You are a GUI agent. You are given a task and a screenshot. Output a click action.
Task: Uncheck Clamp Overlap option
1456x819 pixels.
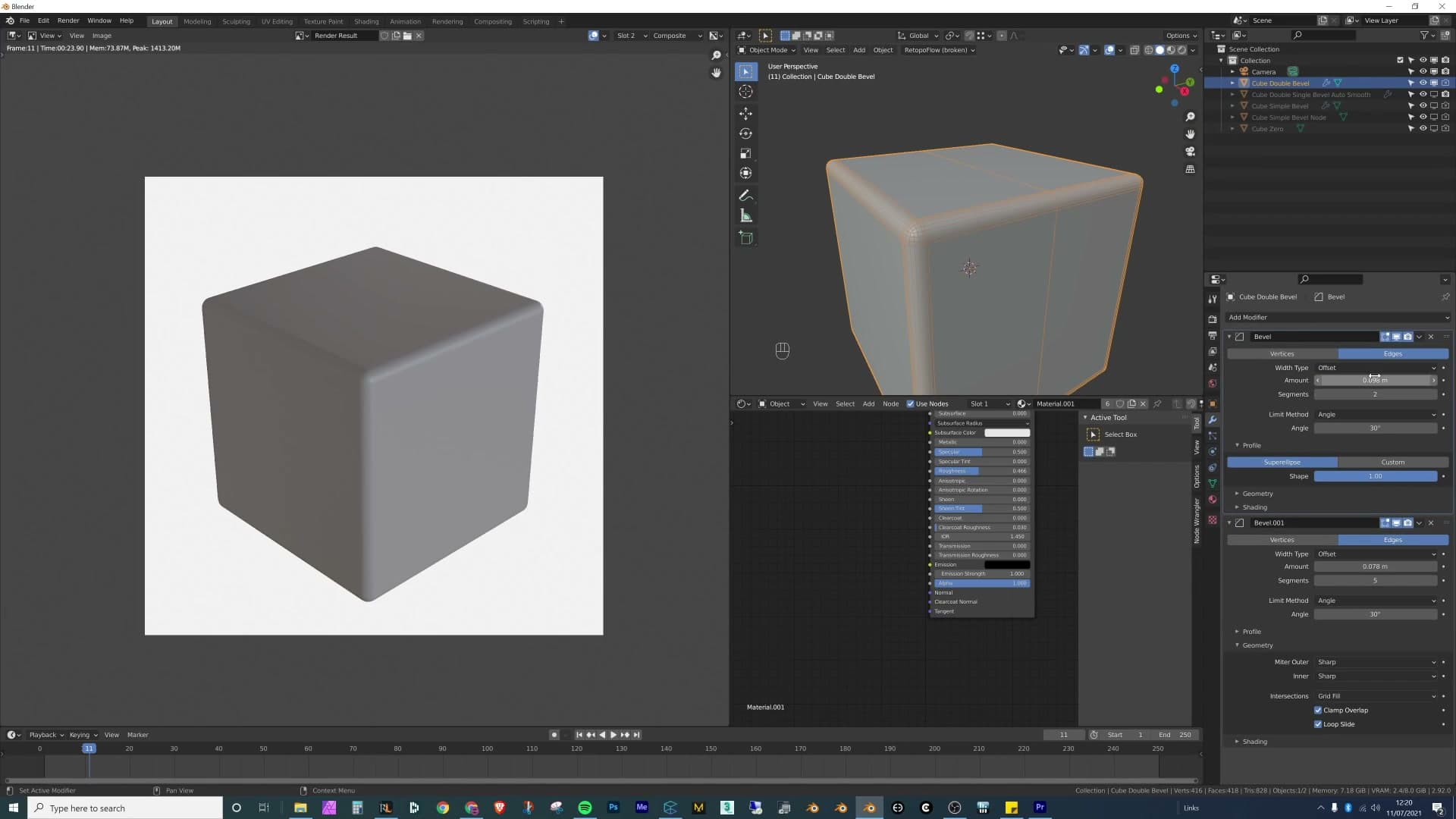tap(1318, 711)
